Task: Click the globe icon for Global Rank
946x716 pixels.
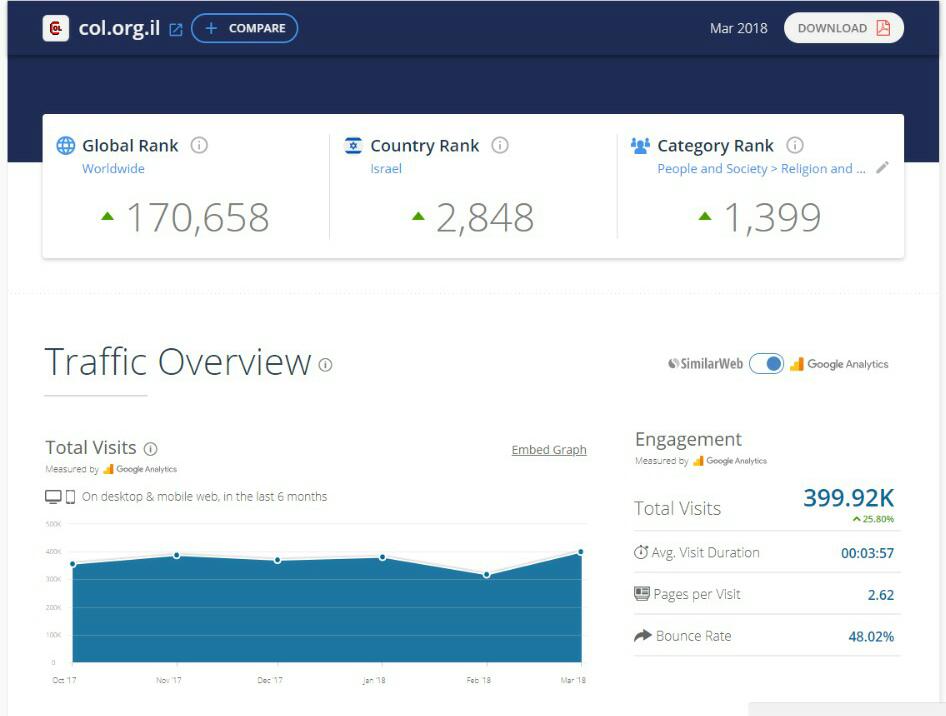Action: pos(66,146)
